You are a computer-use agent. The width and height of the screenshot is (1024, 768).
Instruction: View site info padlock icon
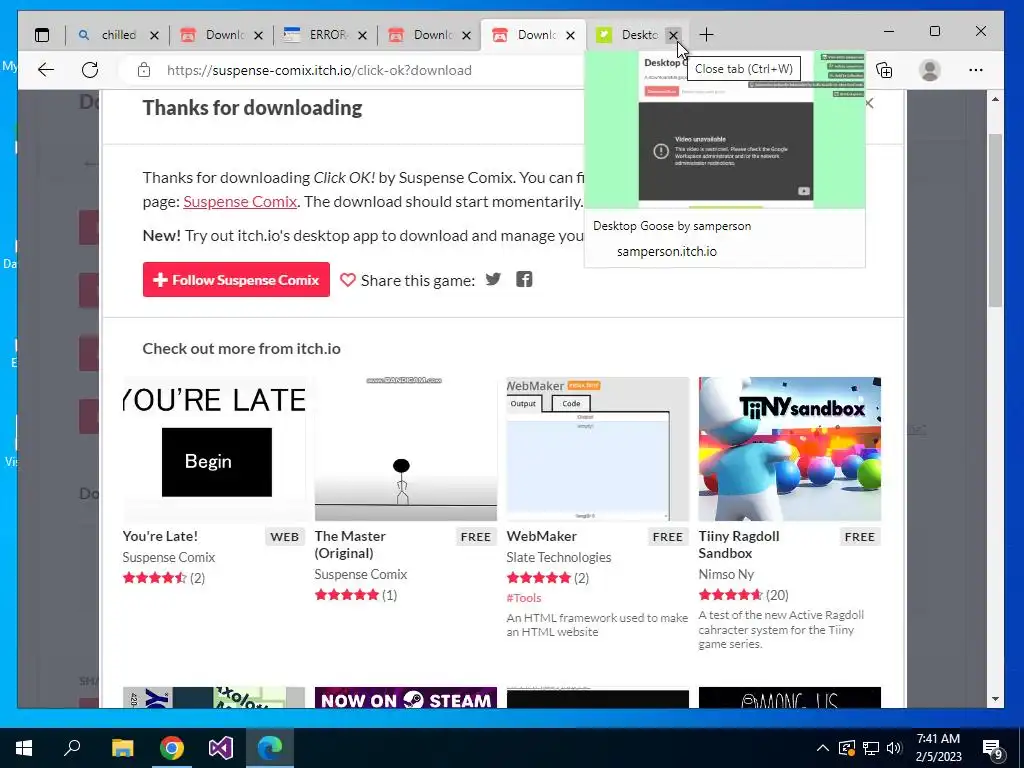144,70
